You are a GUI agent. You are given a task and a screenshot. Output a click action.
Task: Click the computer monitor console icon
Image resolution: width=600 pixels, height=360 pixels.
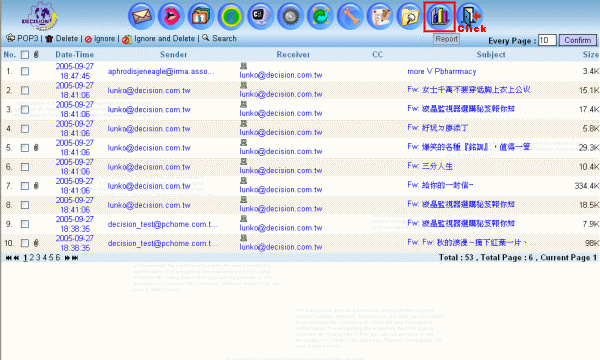(x=261, y=16)
